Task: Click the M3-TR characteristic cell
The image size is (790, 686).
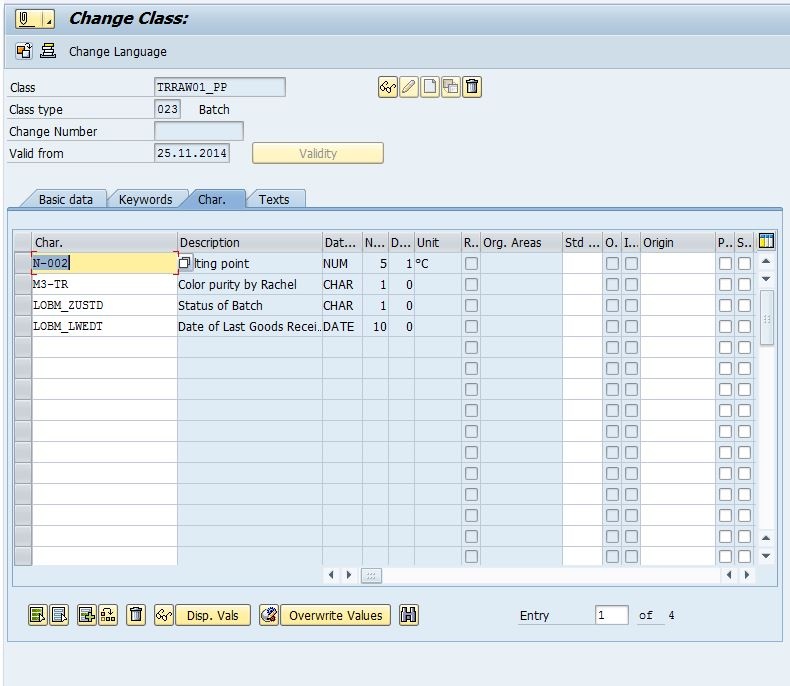Action: (x=104, y=284)
